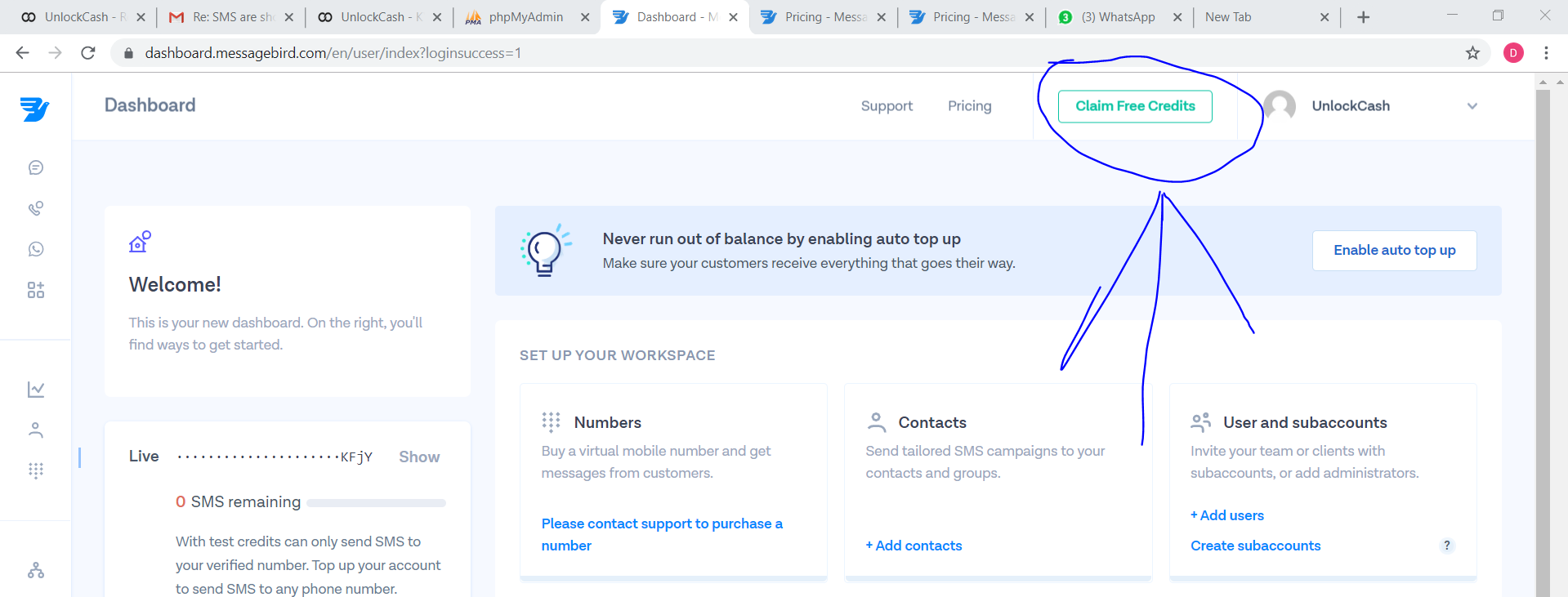Click 'User and subaccounts' card title

coord(1305,422)
